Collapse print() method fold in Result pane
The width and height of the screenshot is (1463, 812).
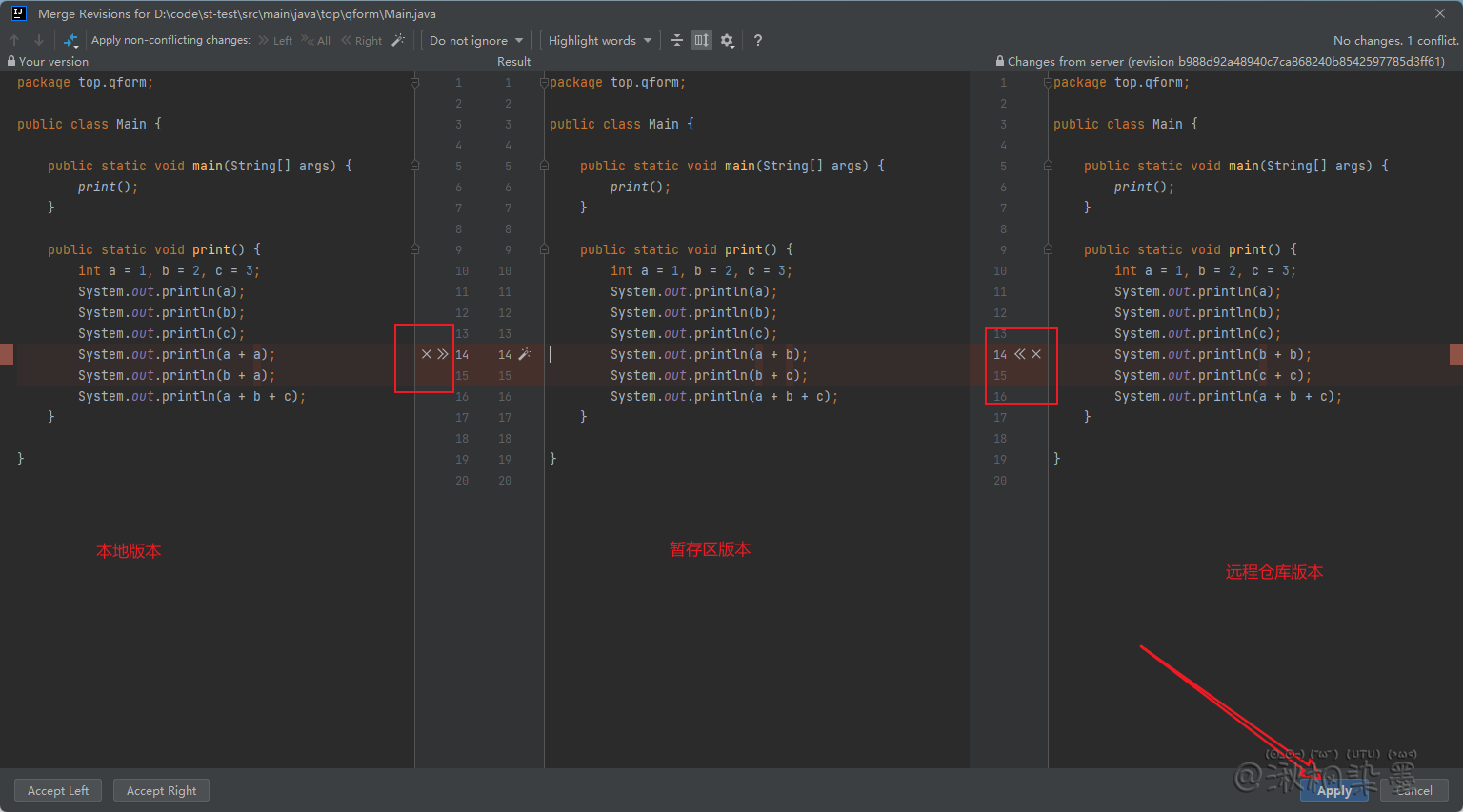pos(544,249)
